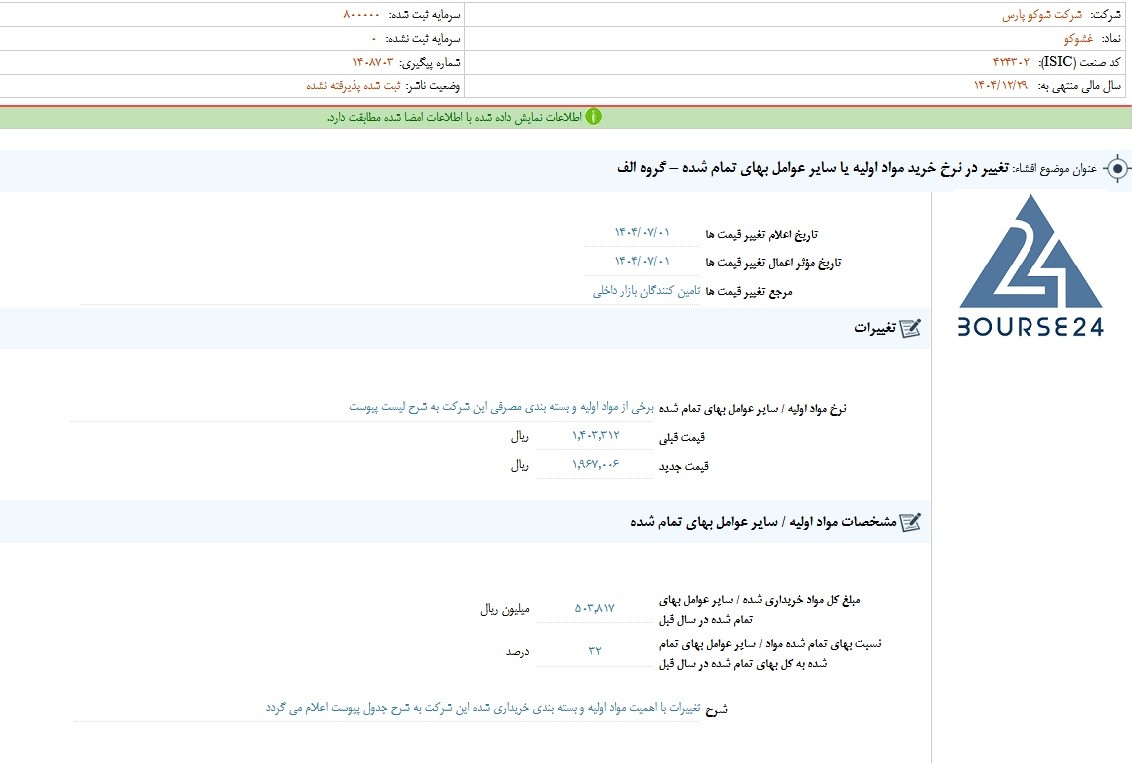Click the شرح label
1132x763 pixels.
tap(716, 710)
